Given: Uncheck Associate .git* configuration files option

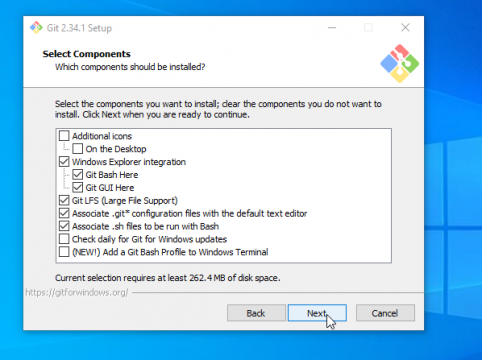Looking at the screenshot, I should 64,213.
